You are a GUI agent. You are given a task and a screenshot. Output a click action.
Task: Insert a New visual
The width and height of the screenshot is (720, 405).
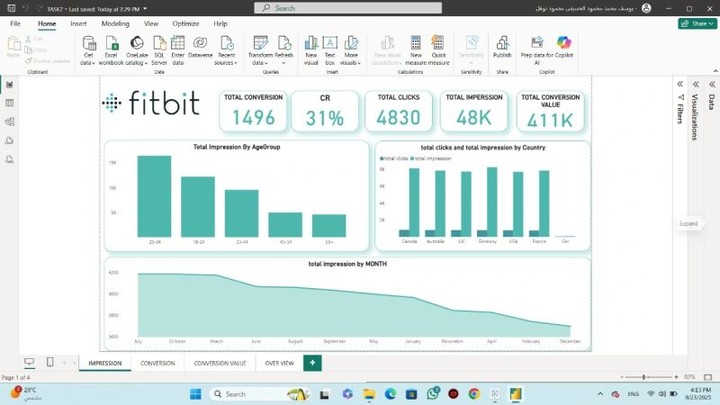click(311, 51)
